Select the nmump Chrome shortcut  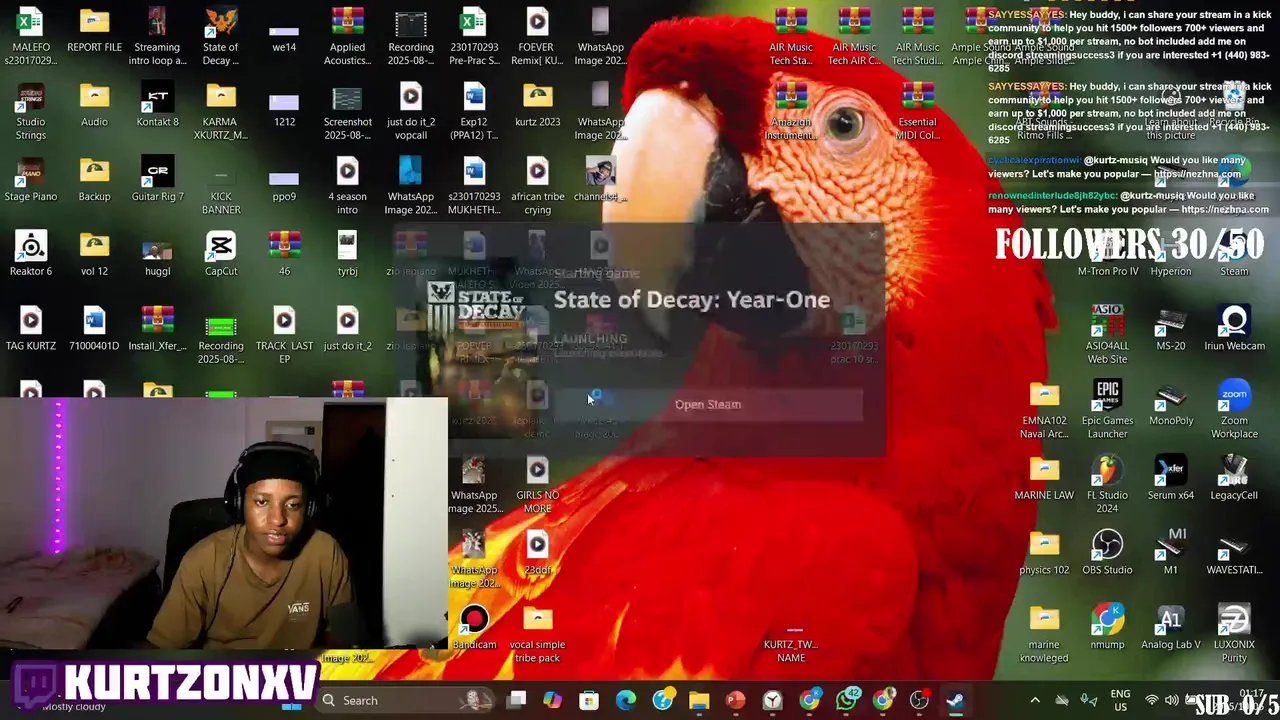coord(1107,628)
